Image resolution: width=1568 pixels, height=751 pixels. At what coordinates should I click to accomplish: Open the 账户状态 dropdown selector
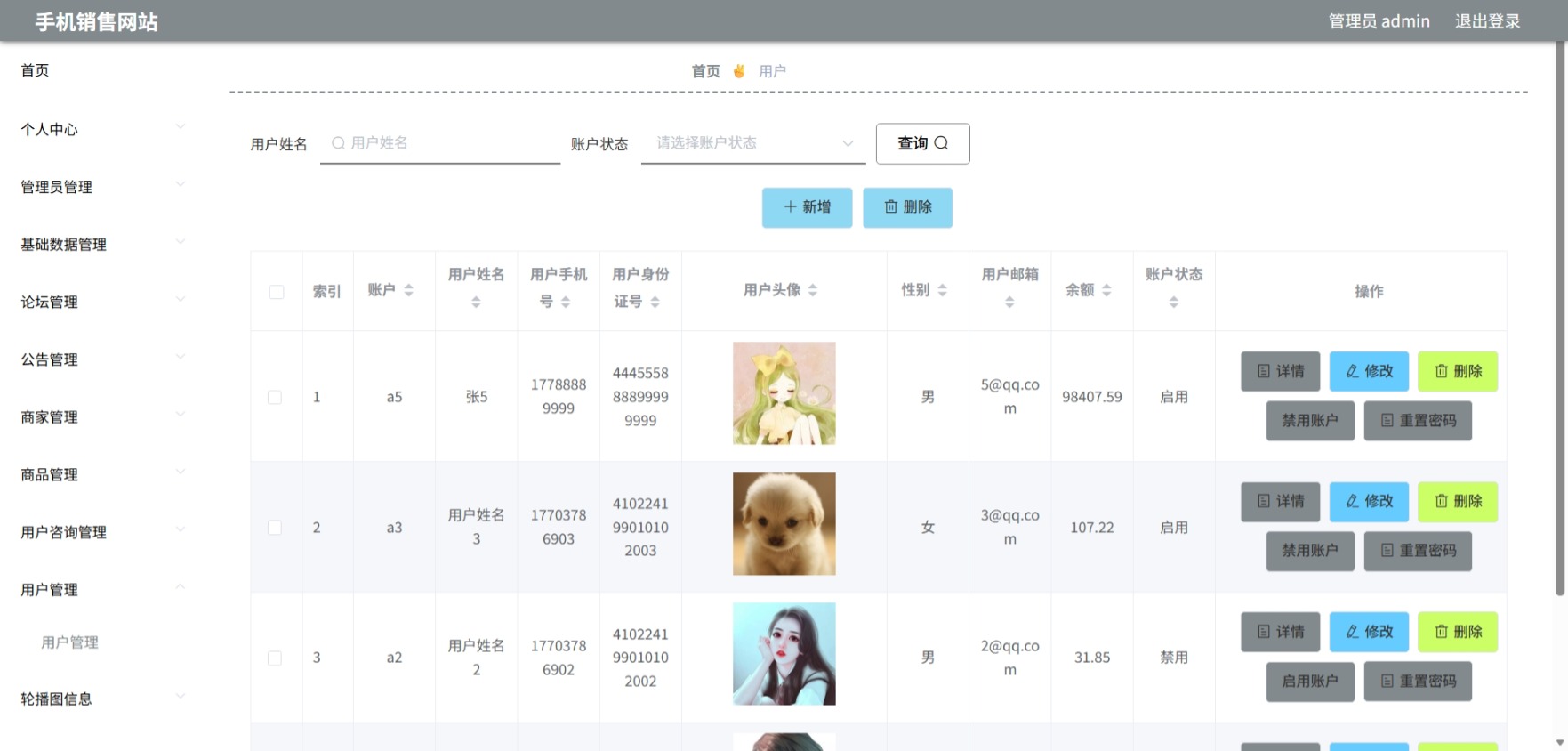753,143
